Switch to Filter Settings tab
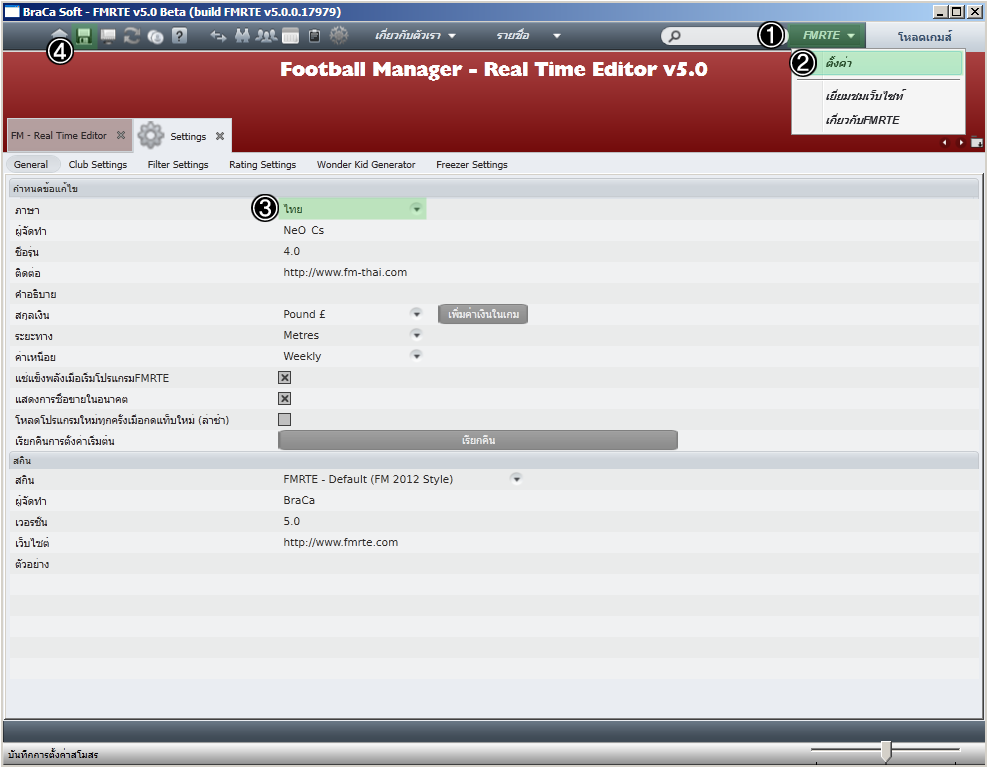This screenshot has height=767, width=987. pyautogui.click(x=178, y=164)
